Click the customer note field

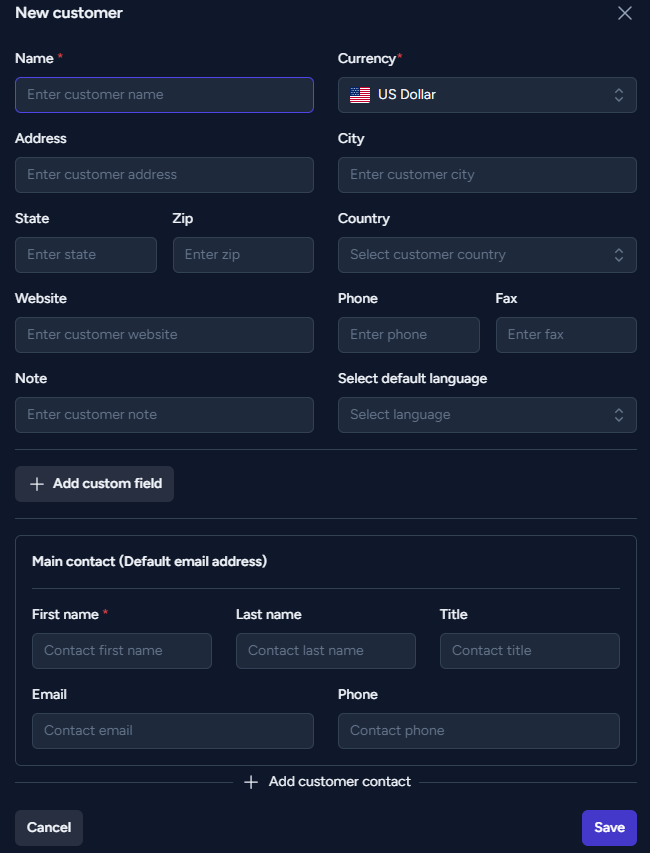point(164,415)
